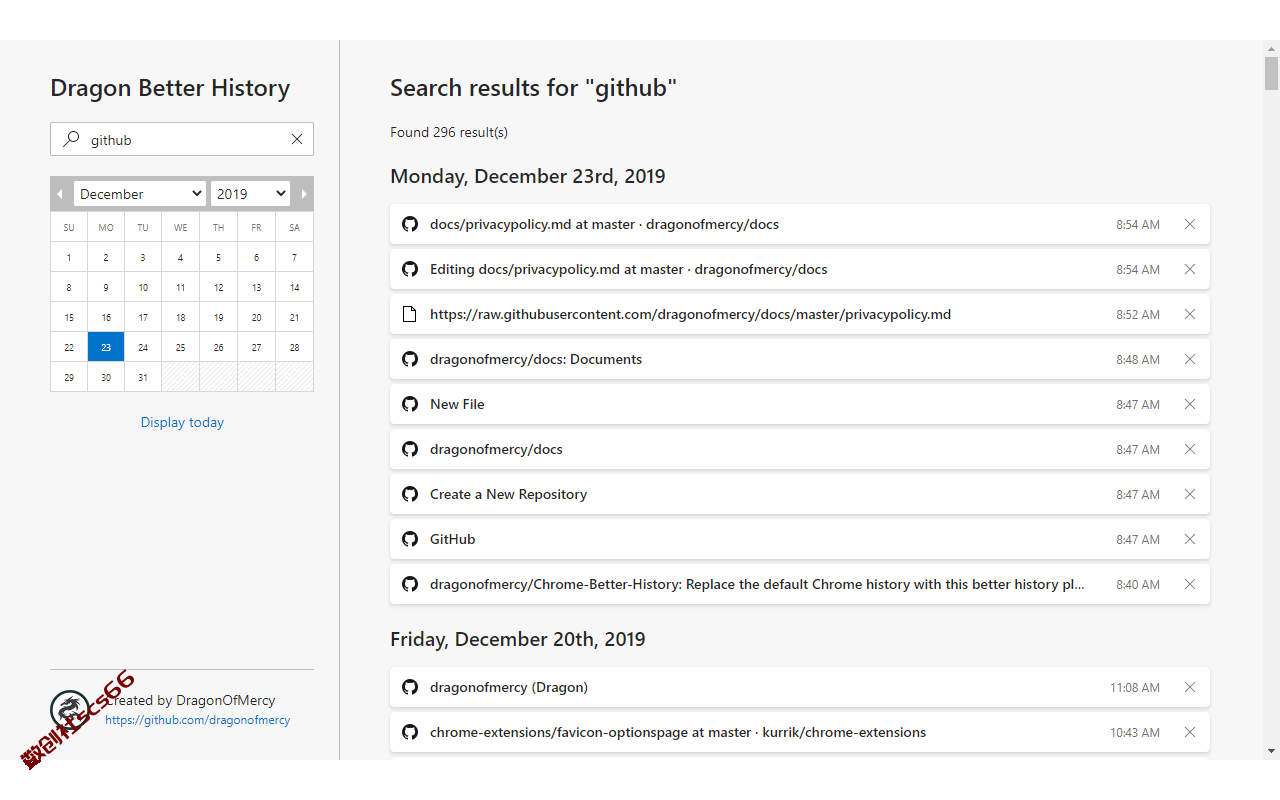
Task: Open the New File history entry
Action: (800, 404)
